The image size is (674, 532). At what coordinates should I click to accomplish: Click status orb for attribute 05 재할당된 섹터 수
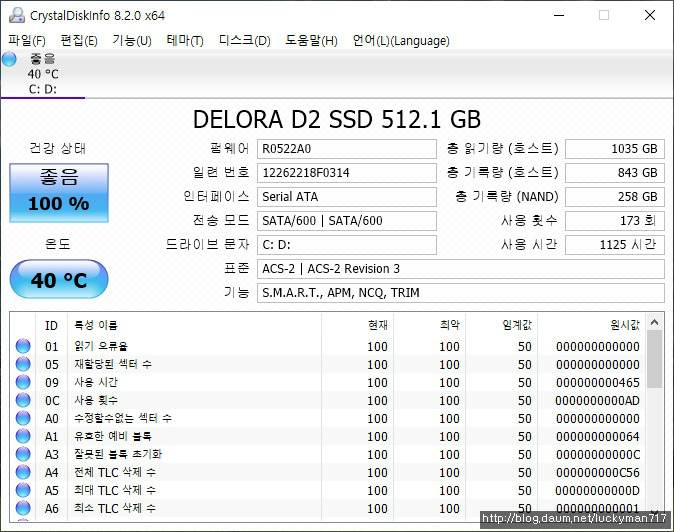point(23,364)
